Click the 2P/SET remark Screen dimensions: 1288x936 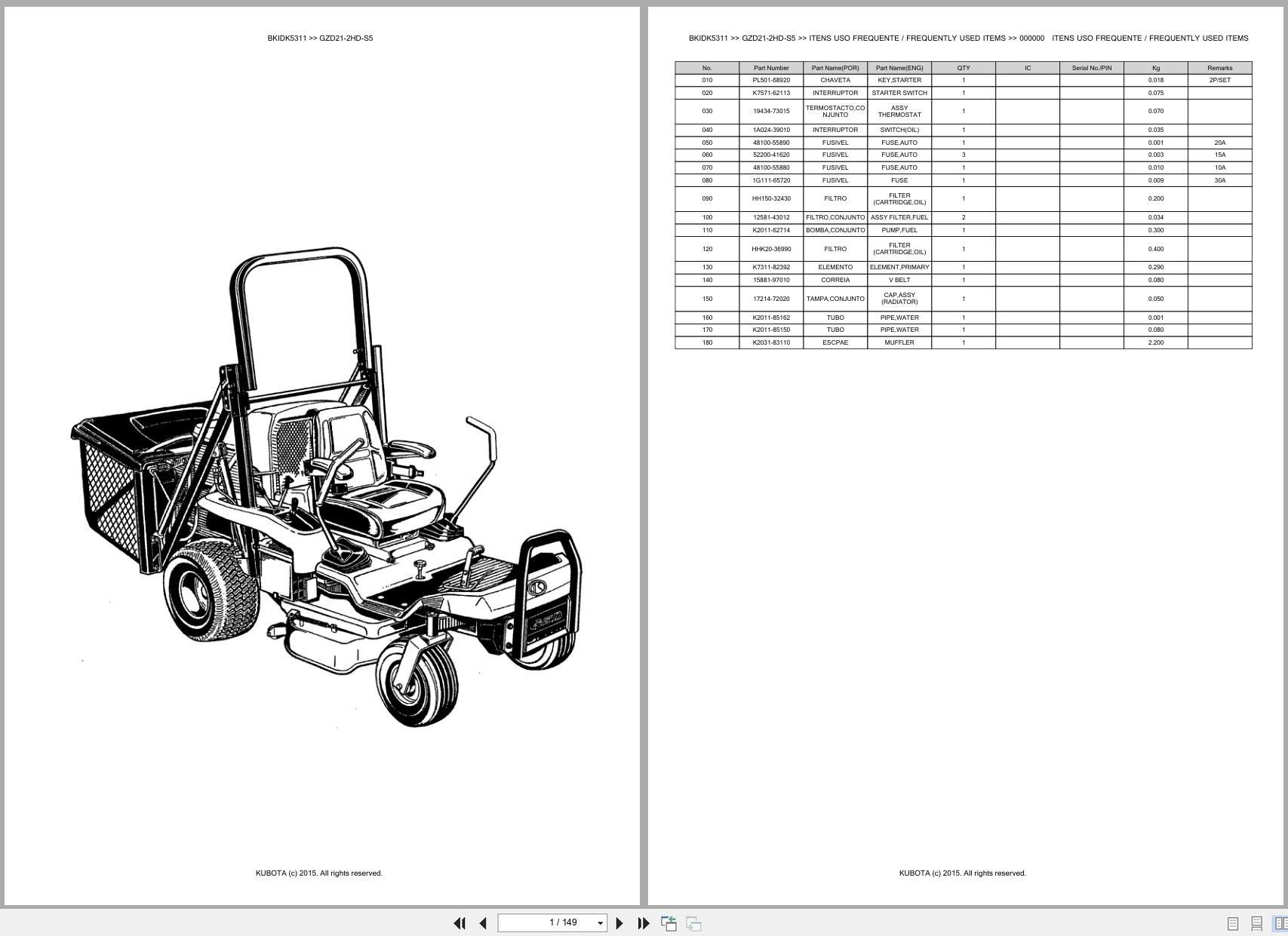(x=1220, y=80)
